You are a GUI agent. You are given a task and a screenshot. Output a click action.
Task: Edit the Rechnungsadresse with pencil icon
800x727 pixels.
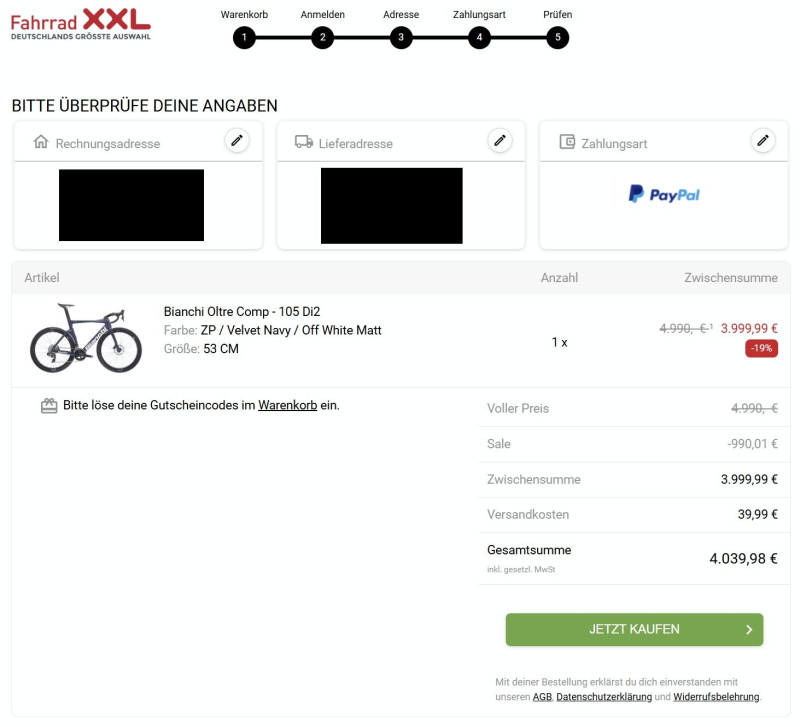point(237,140)
